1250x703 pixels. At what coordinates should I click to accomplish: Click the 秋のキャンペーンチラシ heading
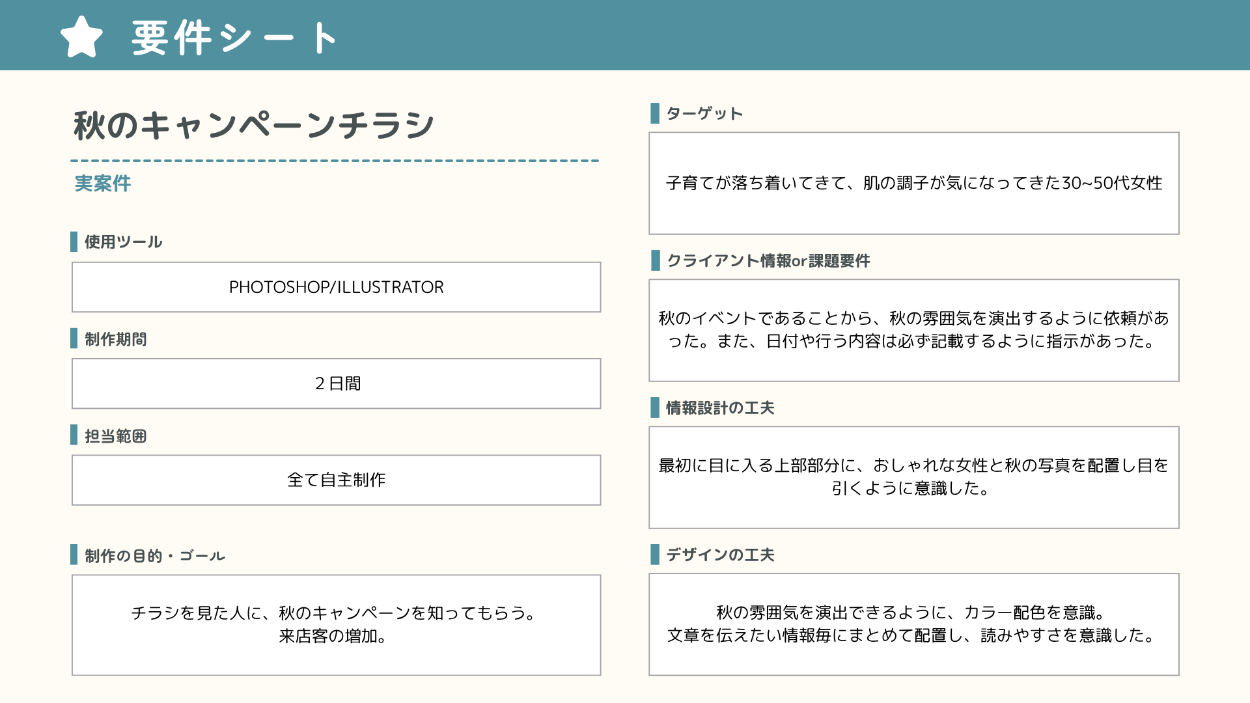pyautogui.click(x=255, y=125)
